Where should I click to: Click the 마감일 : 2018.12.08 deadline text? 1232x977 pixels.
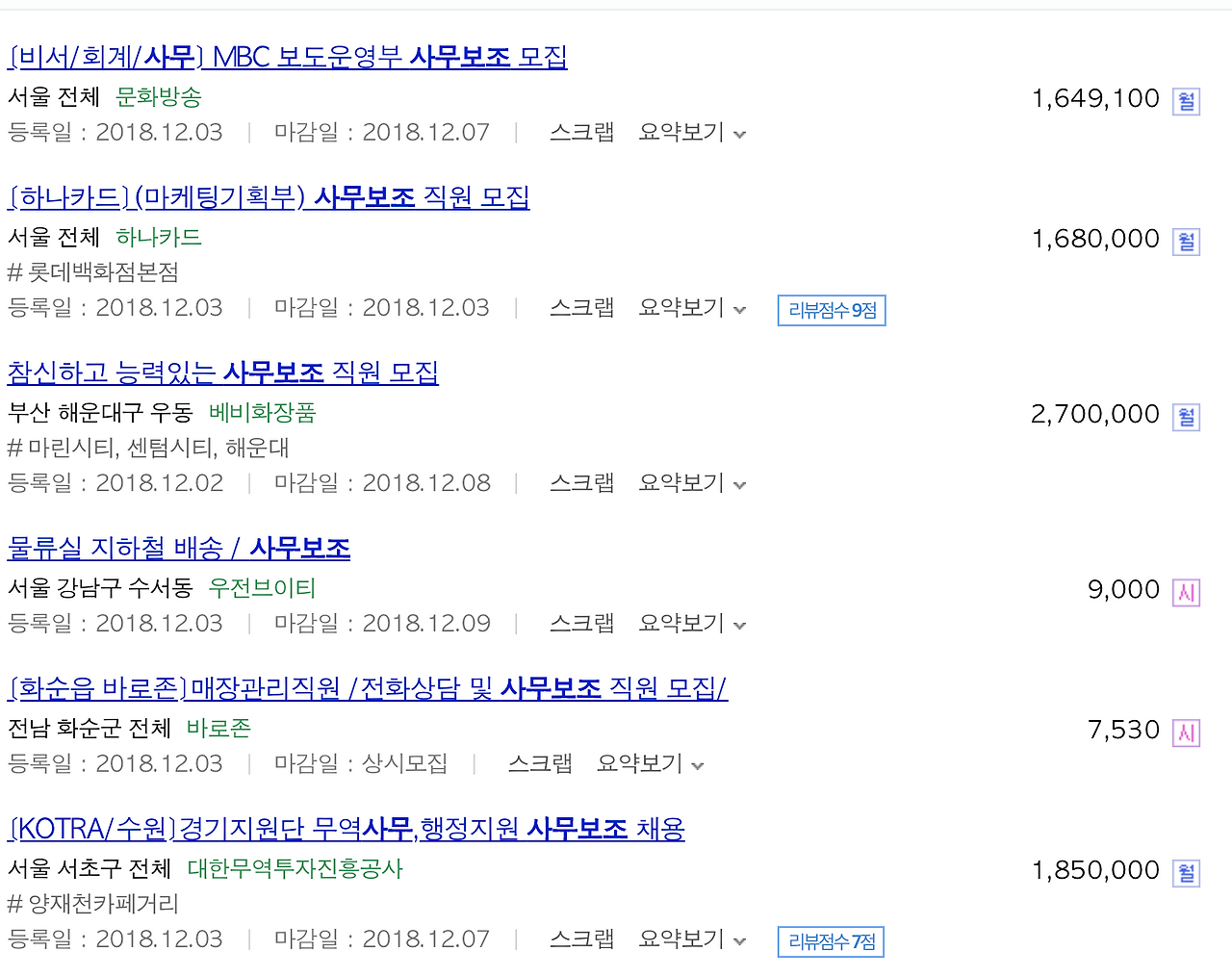coord(382,483)
